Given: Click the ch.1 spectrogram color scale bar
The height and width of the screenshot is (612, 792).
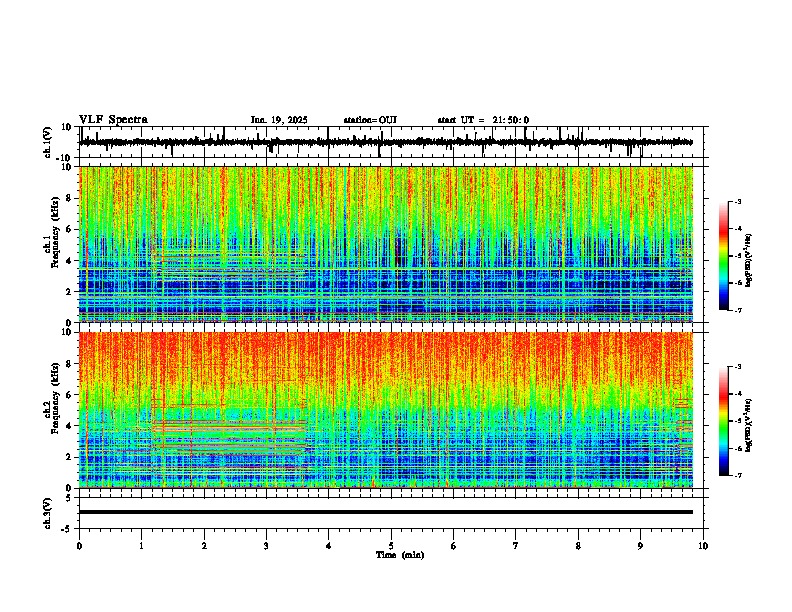Looking at the screenshot, I should point(724,256).
